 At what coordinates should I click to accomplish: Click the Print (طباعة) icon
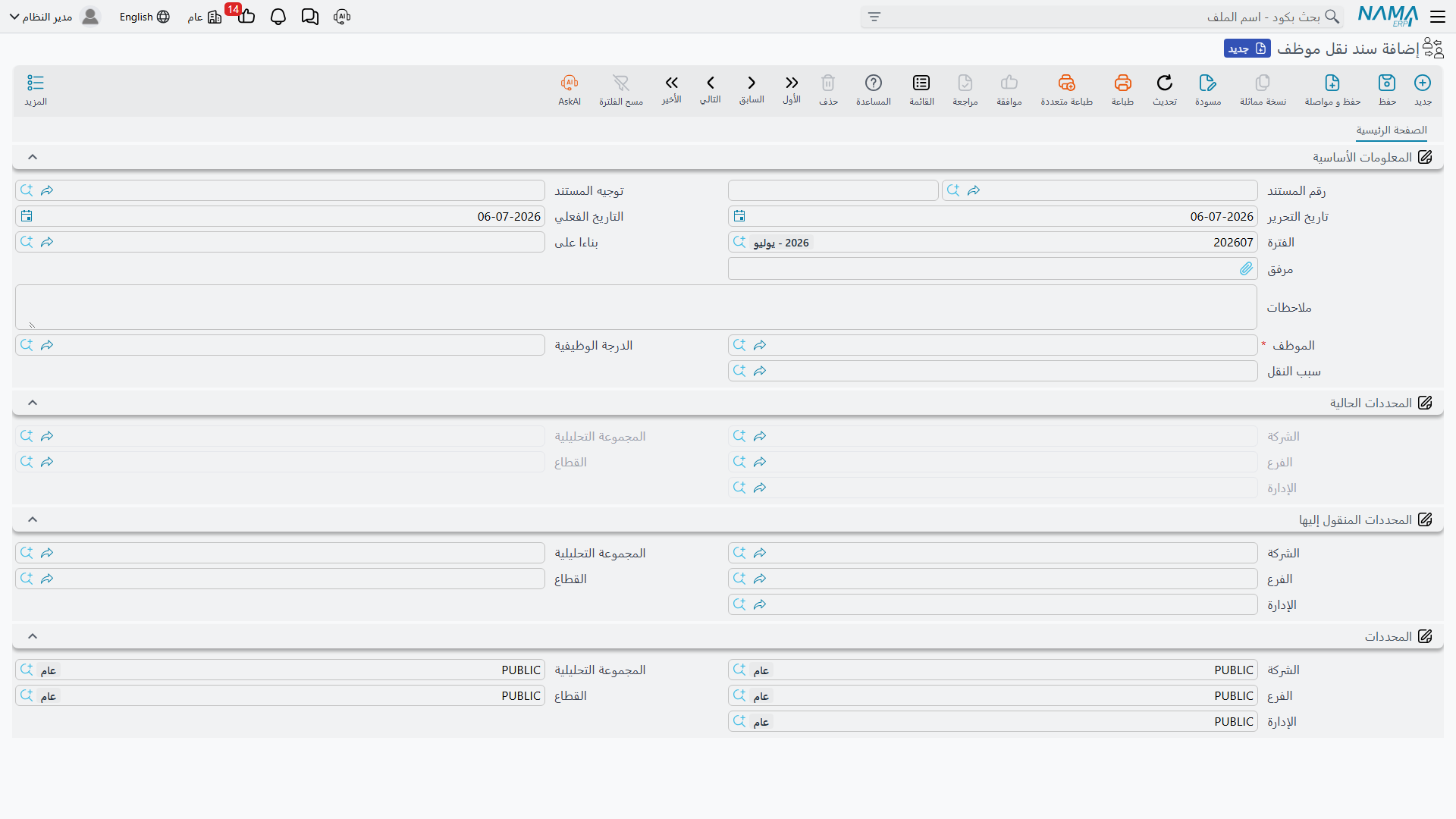click(1122, 83)
